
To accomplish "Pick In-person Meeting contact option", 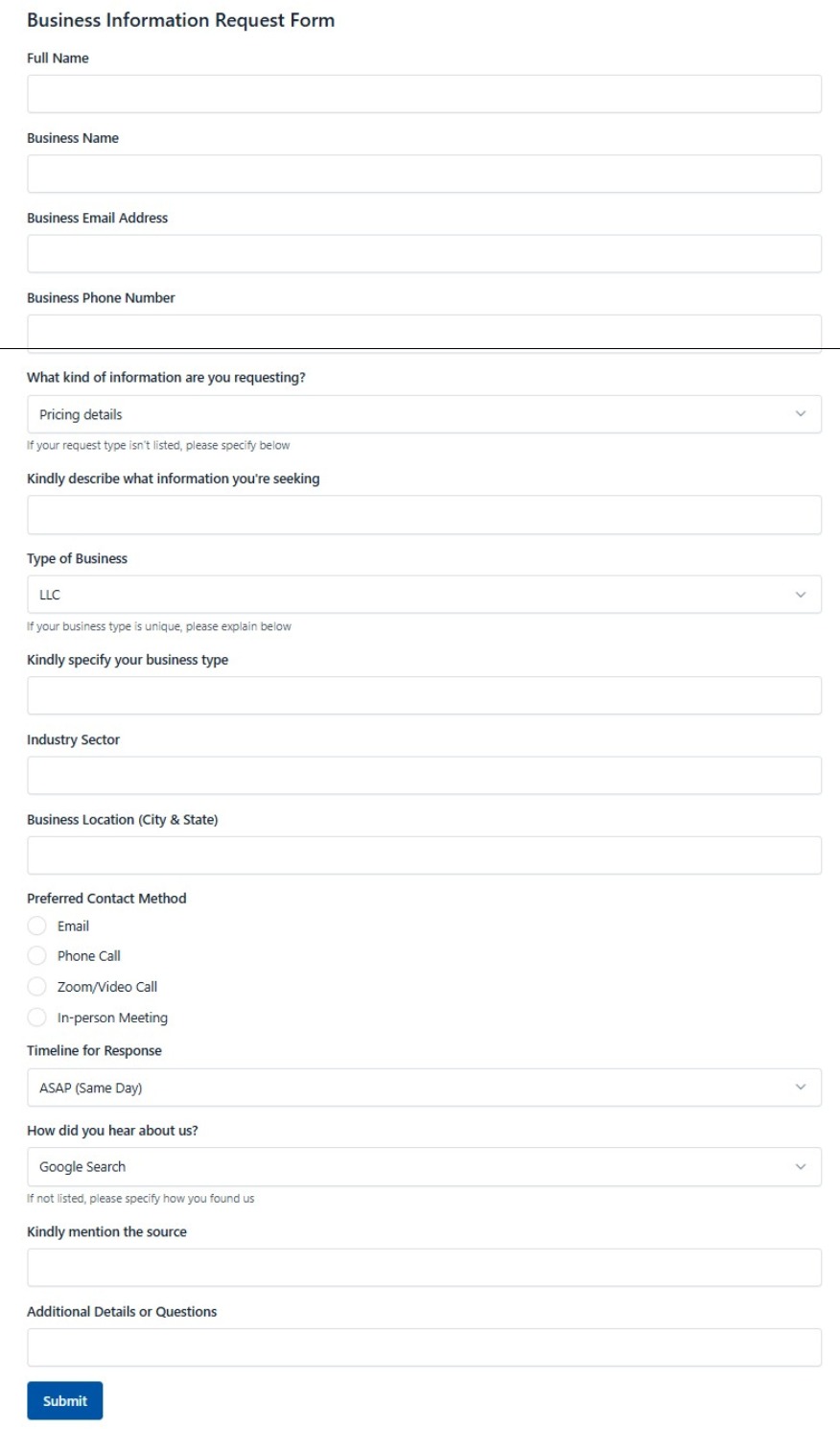I will 38,1017.
